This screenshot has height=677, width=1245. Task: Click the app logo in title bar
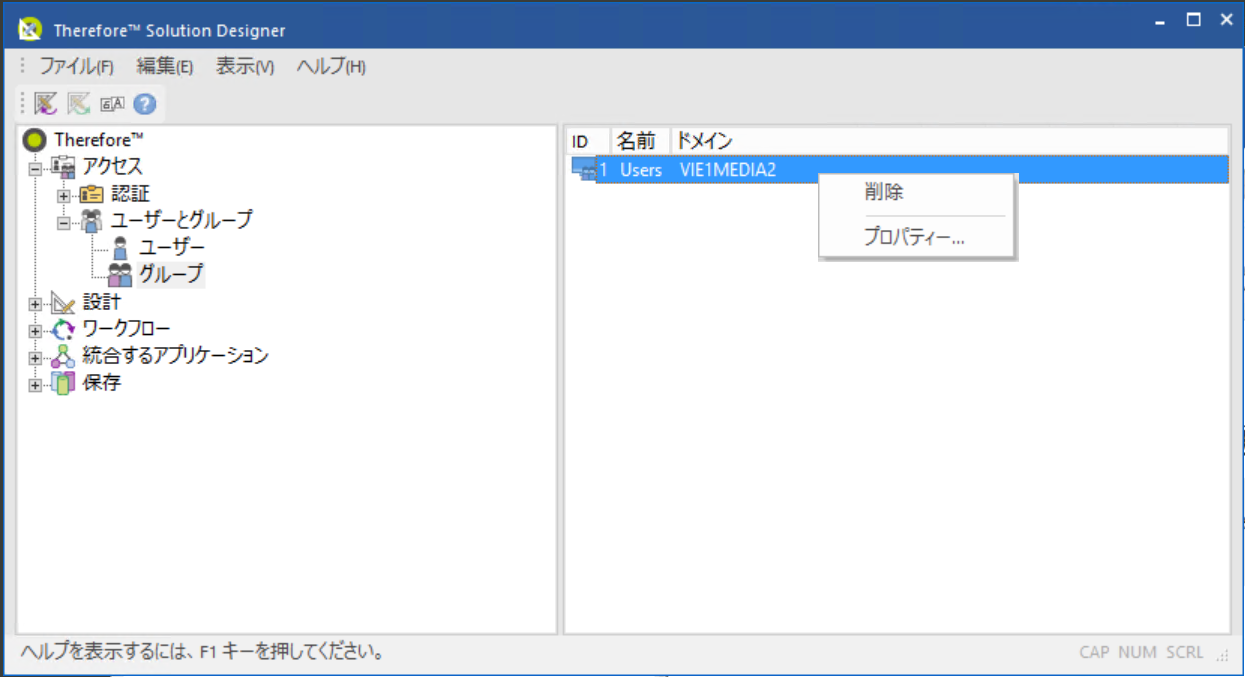(x=30, y=30)
